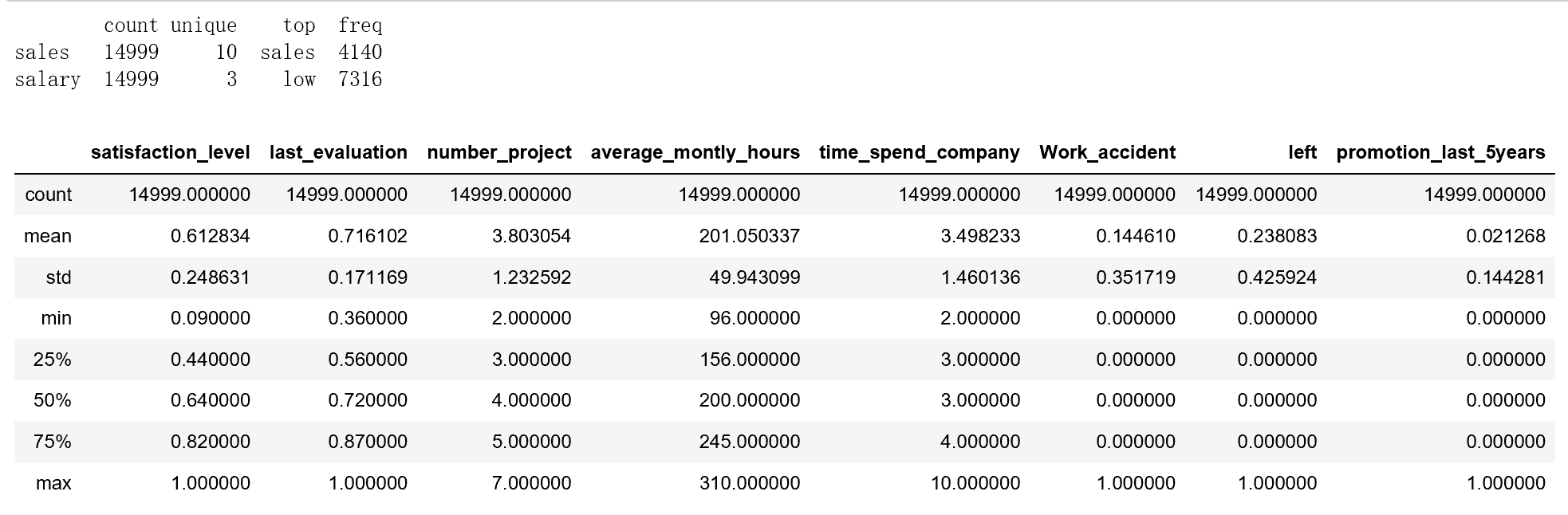The width and height of the screenshot is (1568, 515).
Task: Click the 25% row label
Action: tap(52, 360)
